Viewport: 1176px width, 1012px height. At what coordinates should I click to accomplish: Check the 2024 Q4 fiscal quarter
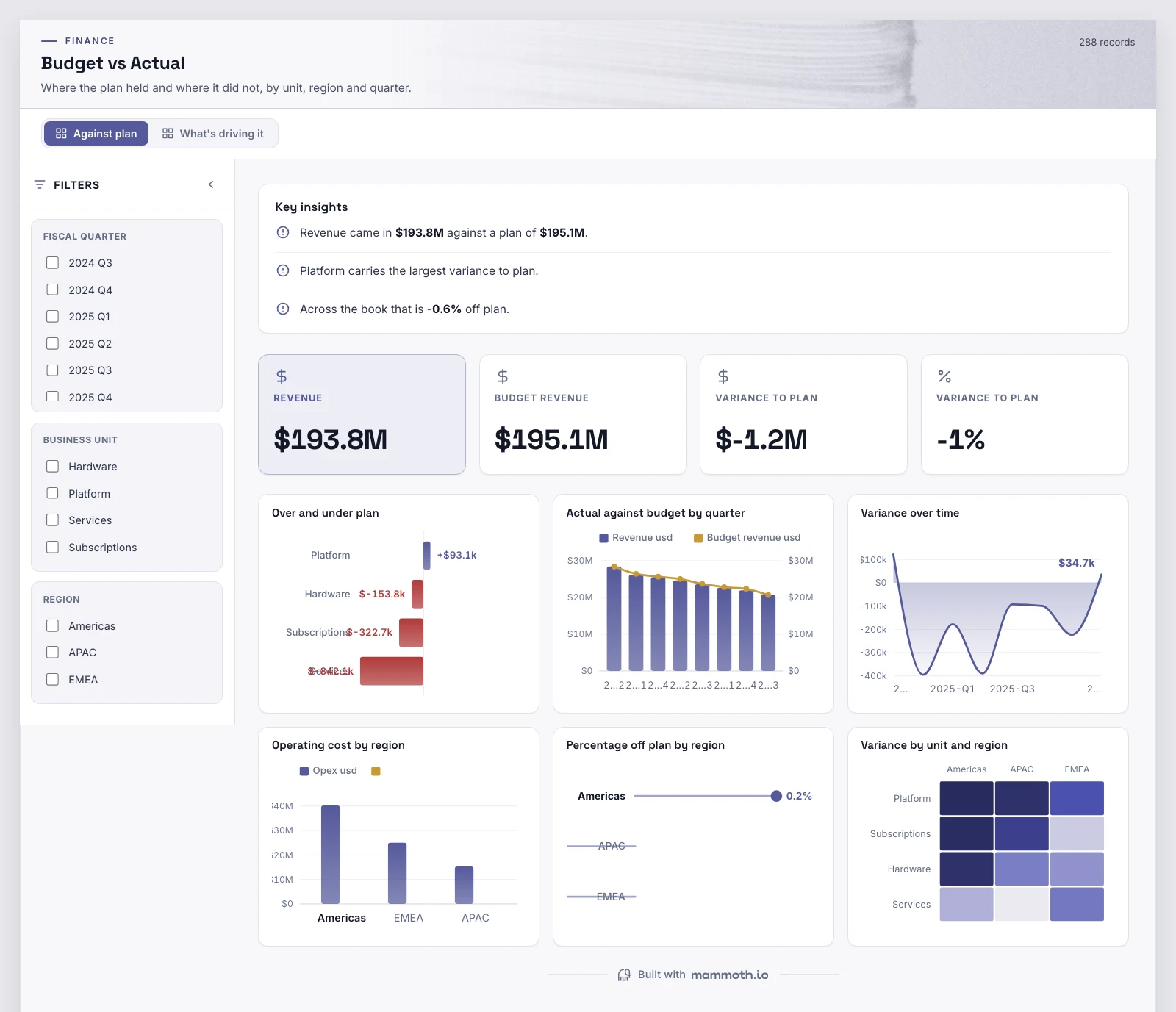tap(52, 290)
